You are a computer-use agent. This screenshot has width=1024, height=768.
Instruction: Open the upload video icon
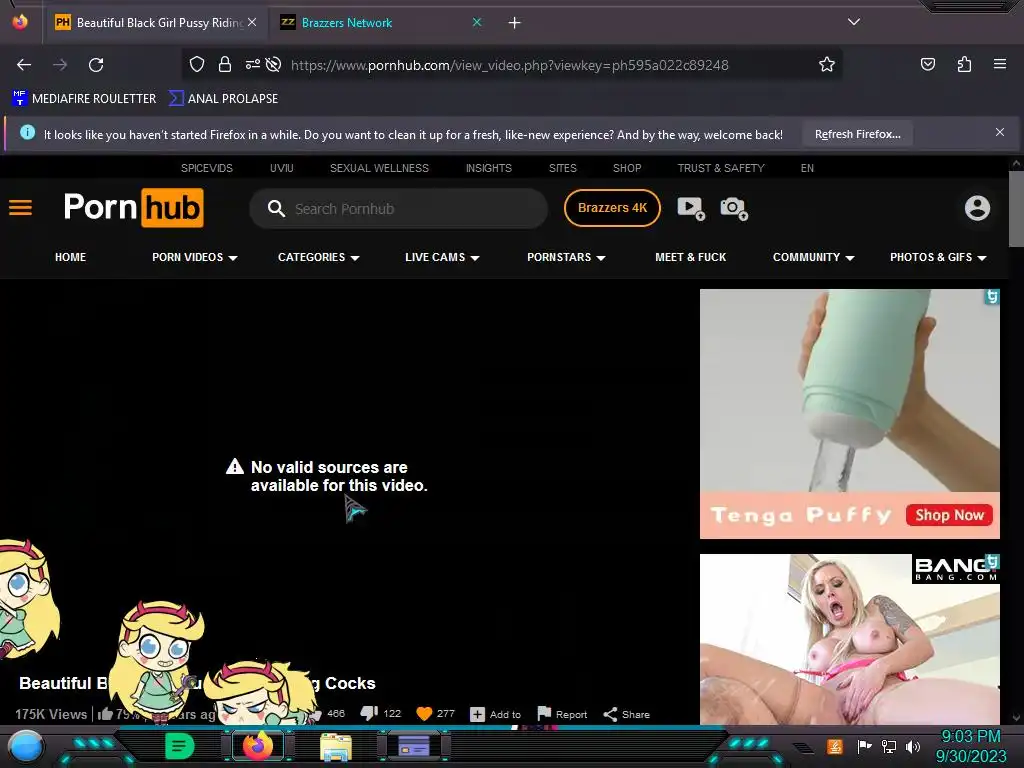point(691,208)
